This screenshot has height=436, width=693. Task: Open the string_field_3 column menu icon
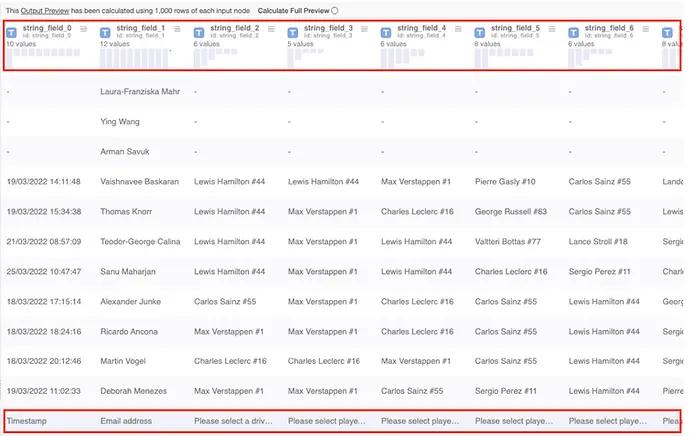[x=365, y=29]
